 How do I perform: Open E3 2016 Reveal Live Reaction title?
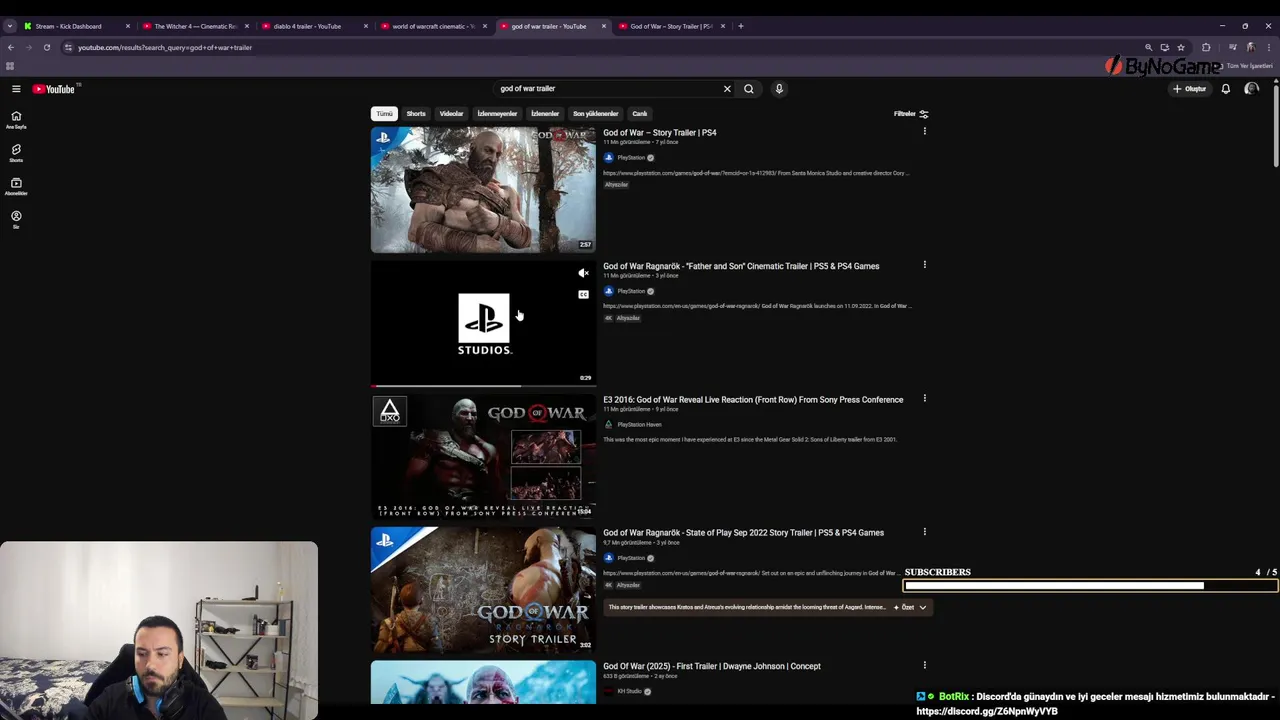[x=753, y=400]
